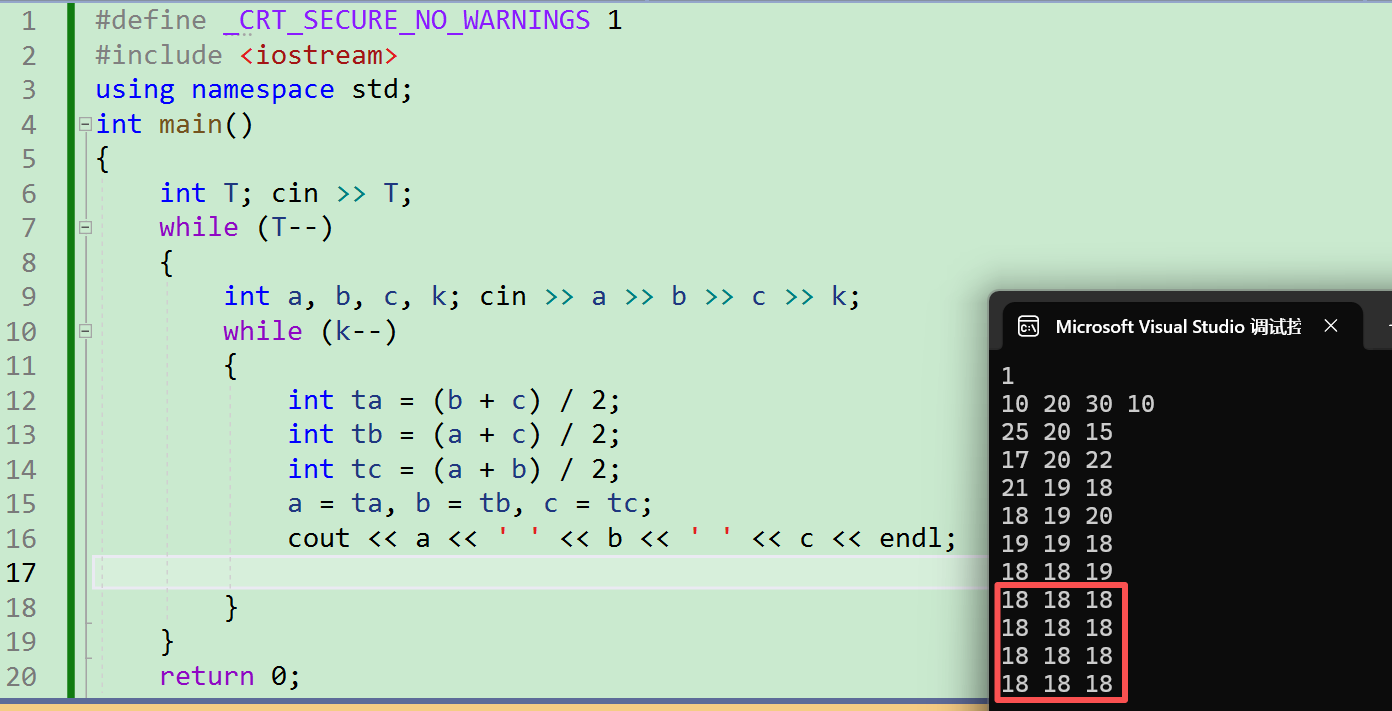This screenshot has width=1392, height=711.
Task: Click the 'while (k--)' statement
Action: coord(310,330)
